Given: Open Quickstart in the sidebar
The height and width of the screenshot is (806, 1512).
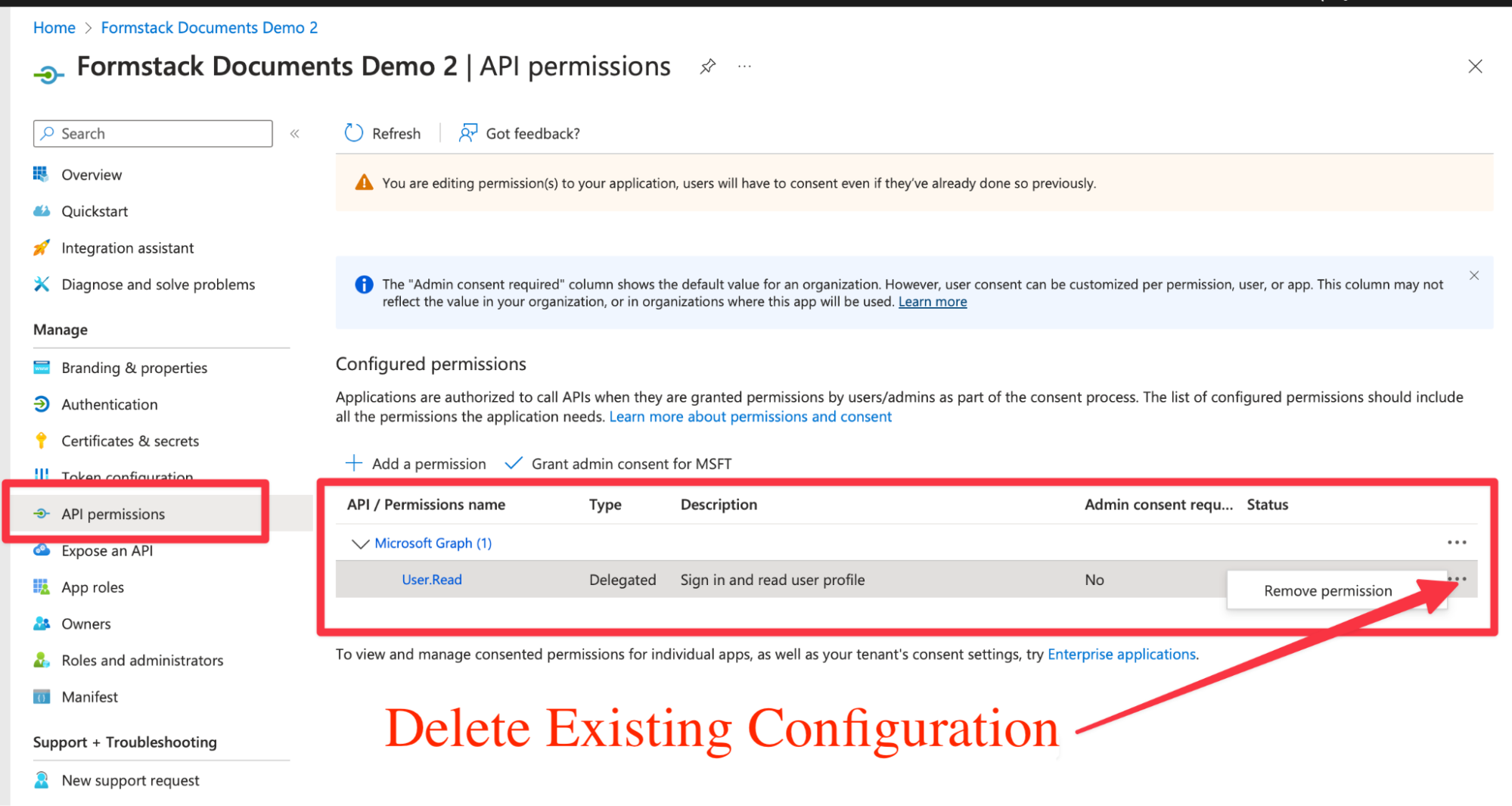Looking at the screenshot, I should pos(94,211).
